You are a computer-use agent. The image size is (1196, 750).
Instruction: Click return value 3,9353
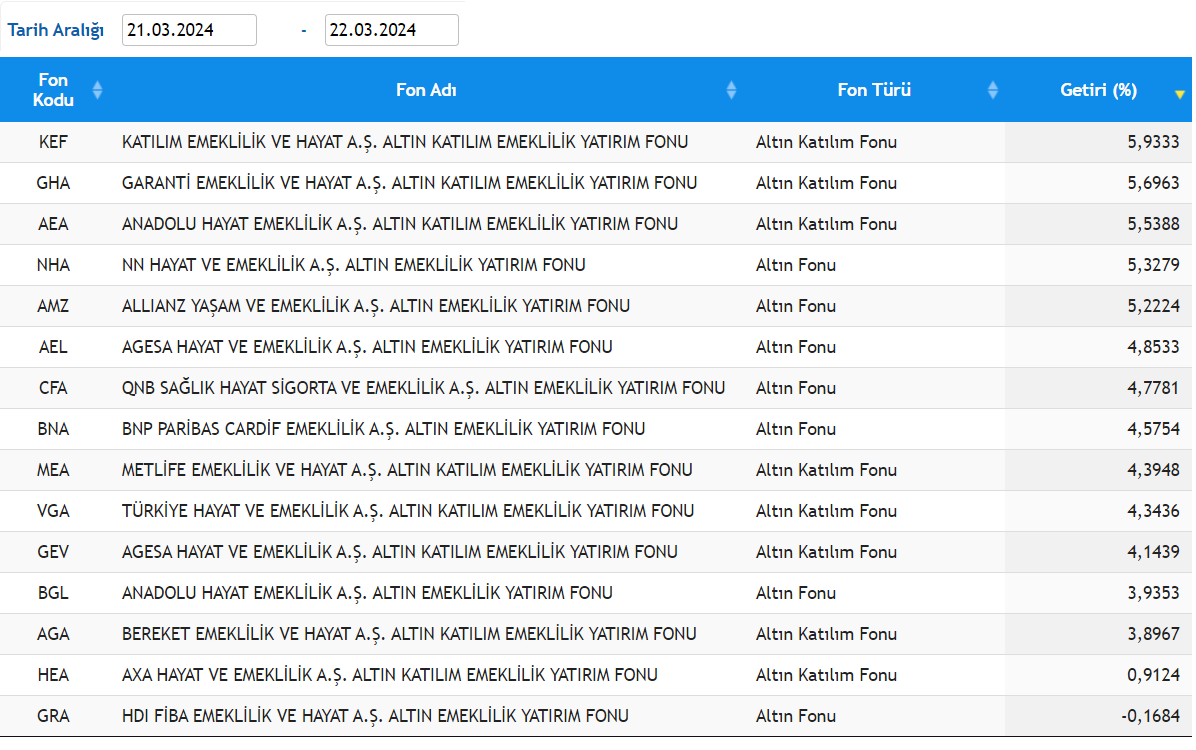(x=1153, y=594)
